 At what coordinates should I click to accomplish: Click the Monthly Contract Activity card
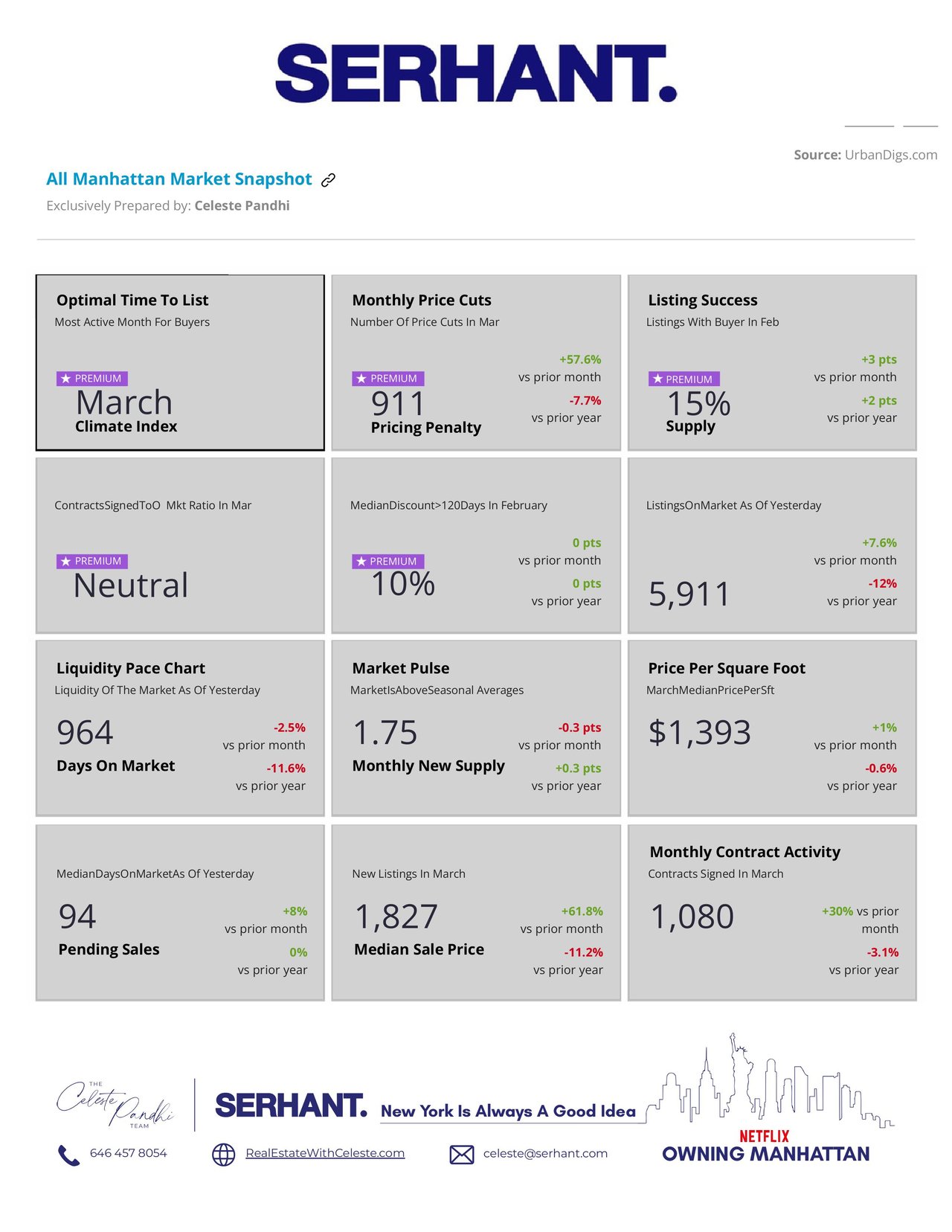click(x=772, y=912)
